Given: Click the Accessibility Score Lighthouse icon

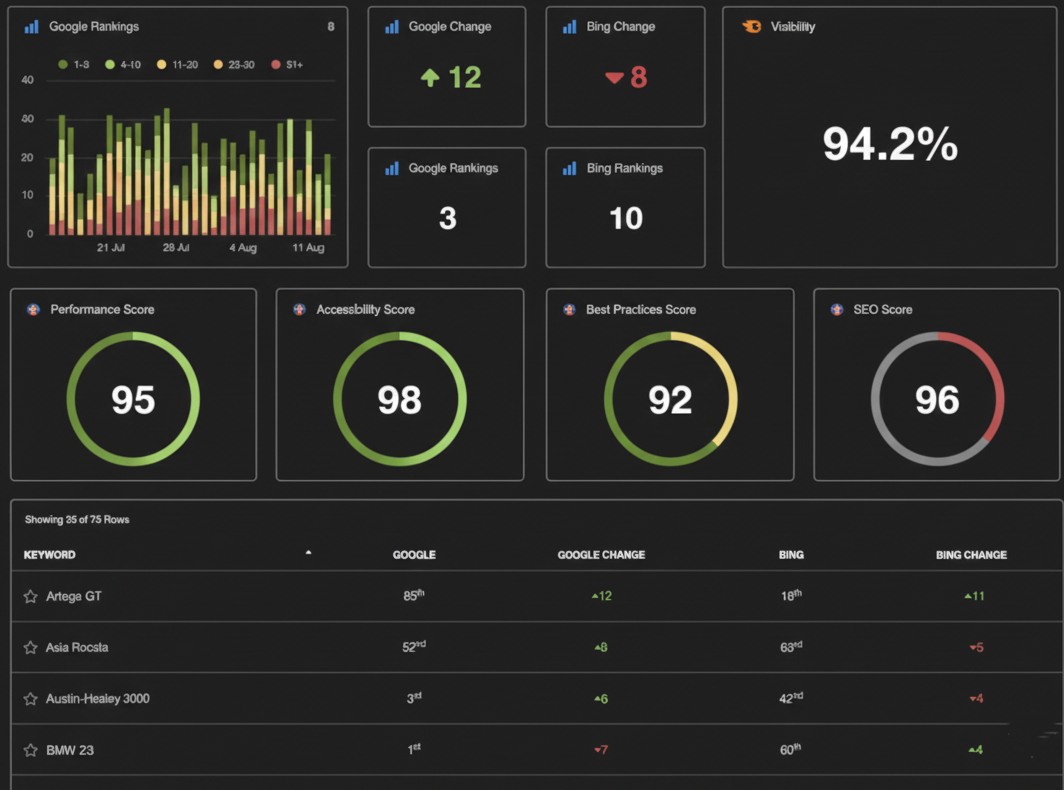Looking at the screenshot, I should click(299, 310).
